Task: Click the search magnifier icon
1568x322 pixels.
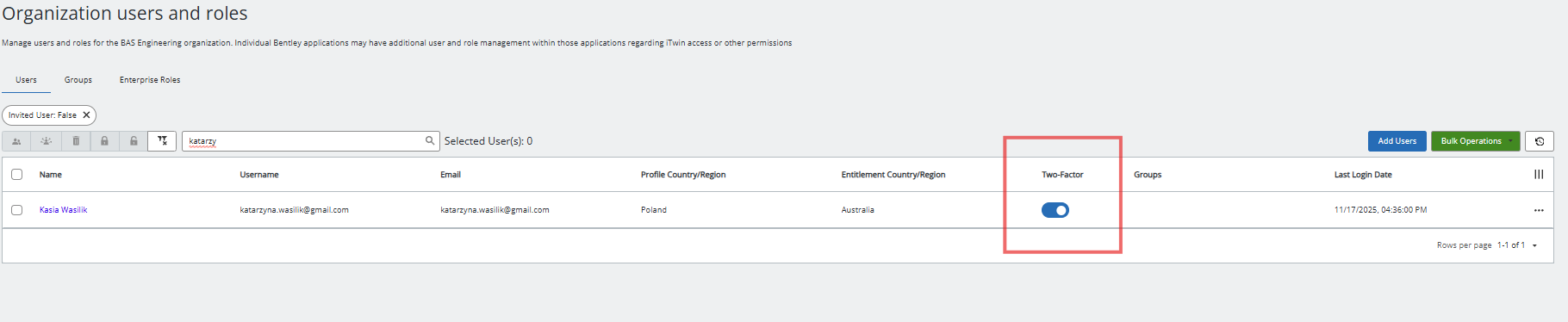Action: coord(430,140)
